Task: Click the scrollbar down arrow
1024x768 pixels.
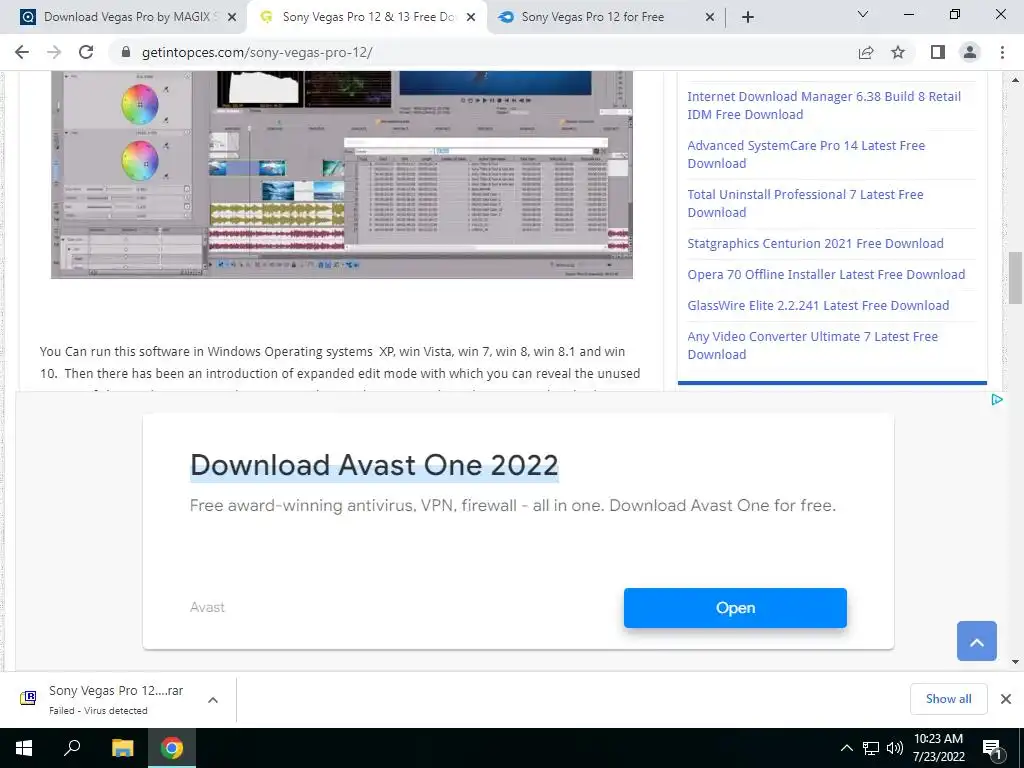Action: [x=1015, y=662]
